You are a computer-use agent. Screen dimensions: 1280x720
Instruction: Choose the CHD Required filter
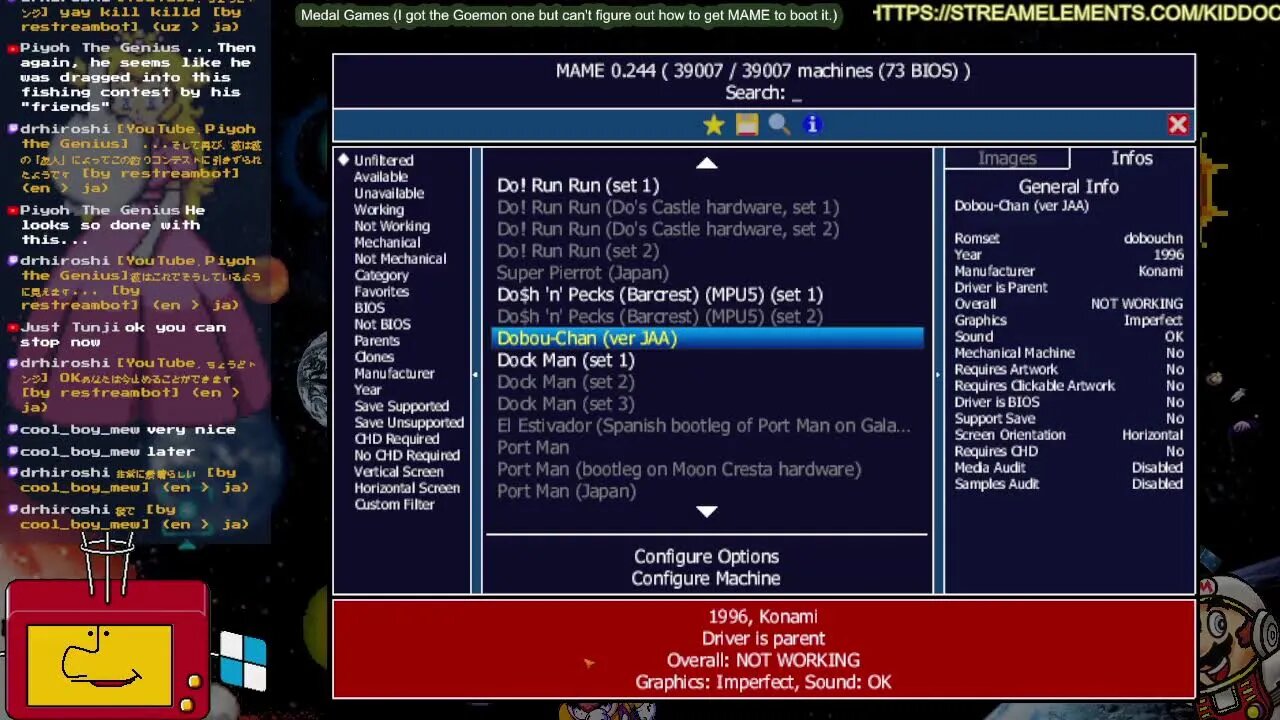pos(397,438)
